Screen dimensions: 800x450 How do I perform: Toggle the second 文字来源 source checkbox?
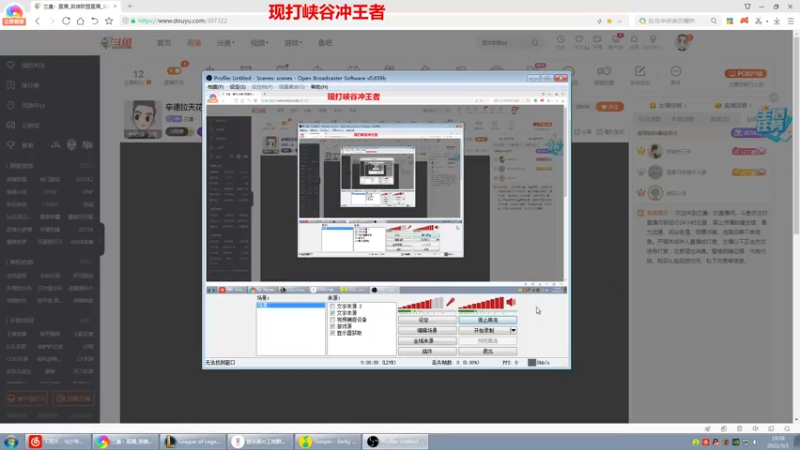(x=333, y=313)
